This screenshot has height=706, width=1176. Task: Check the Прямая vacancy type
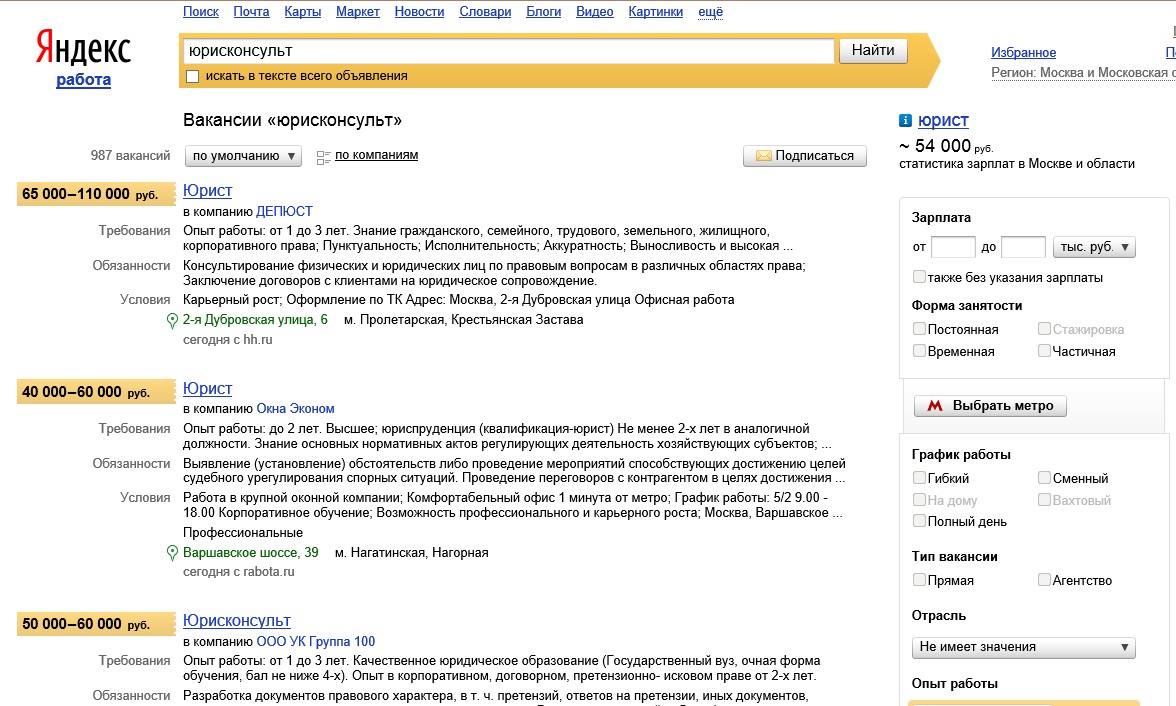coord(919,579)
